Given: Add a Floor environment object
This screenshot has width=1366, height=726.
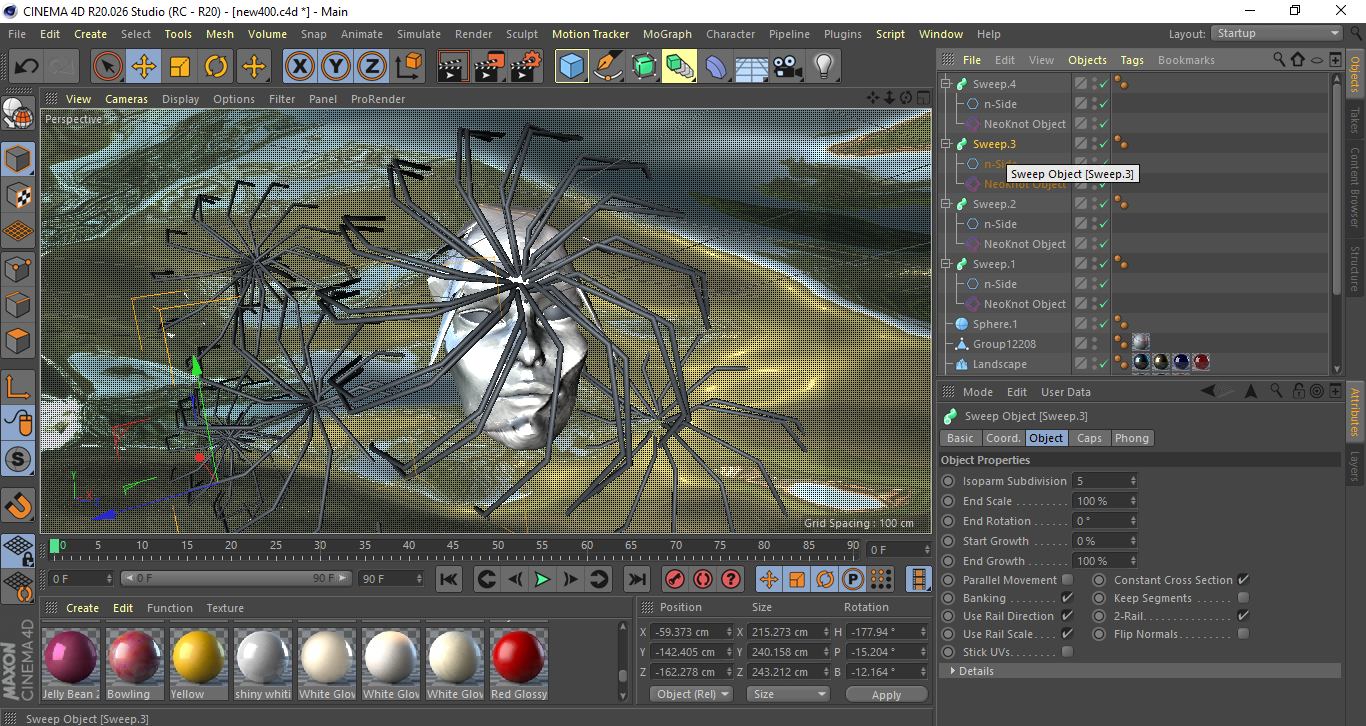Looking at the screenshot, I should (751, 67).
